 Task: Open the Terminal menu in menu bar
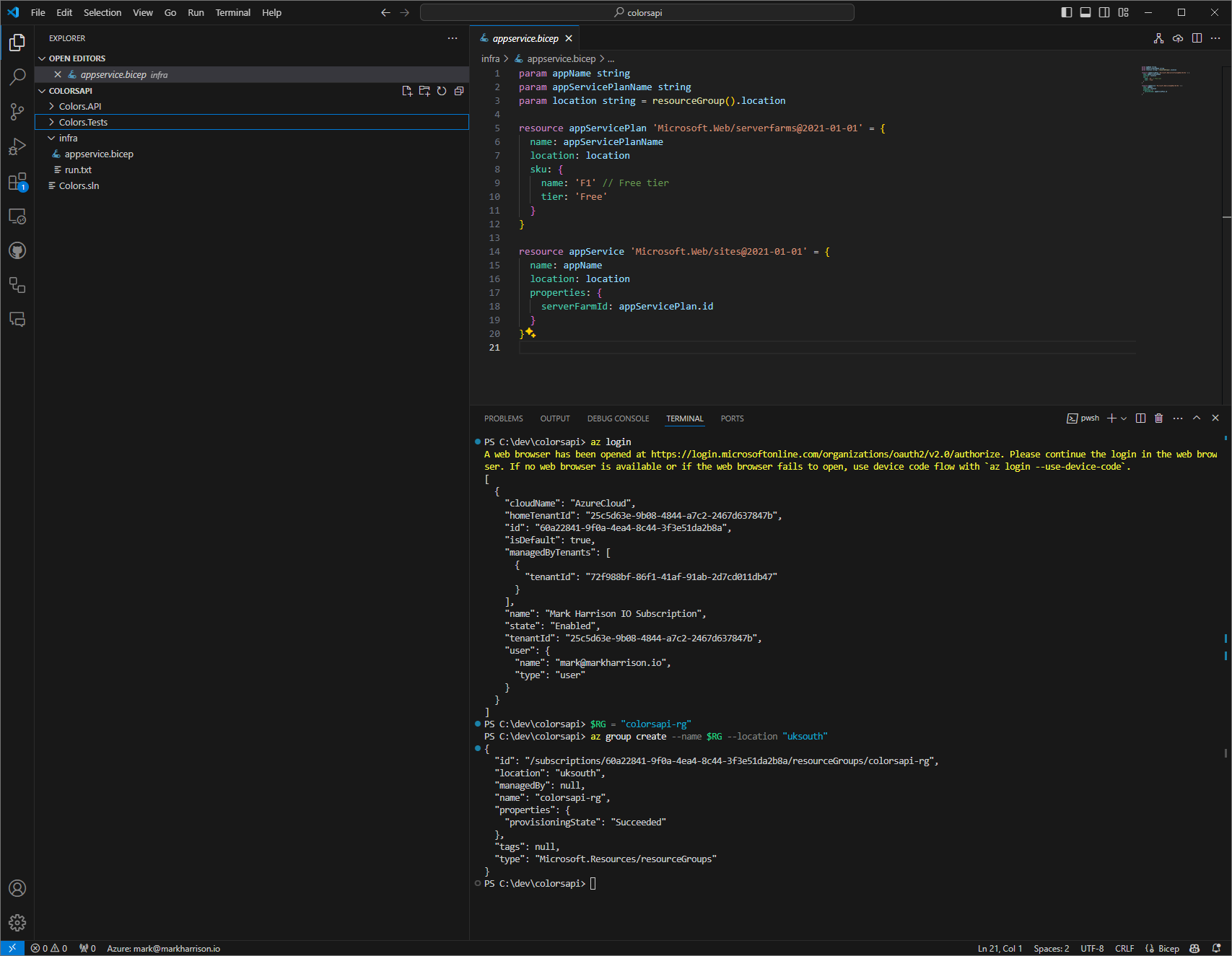tap(232, 12)
